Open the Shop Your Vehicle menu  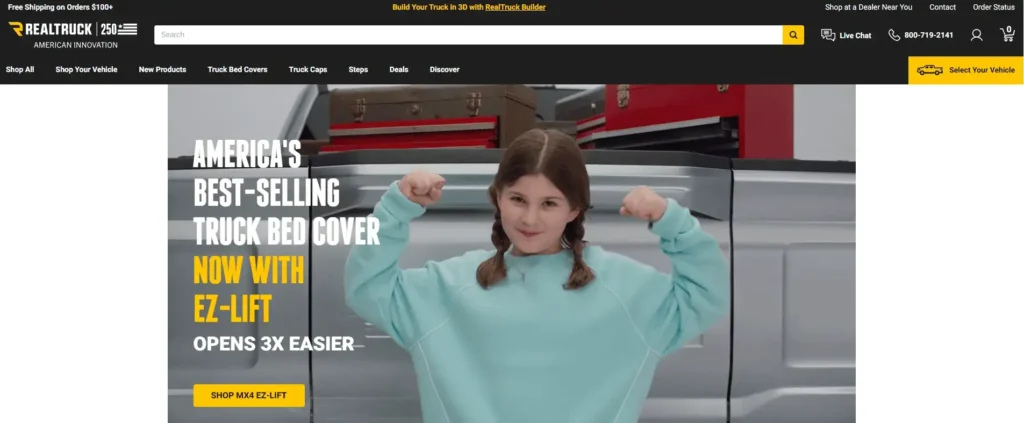click(x=86, y=69)
